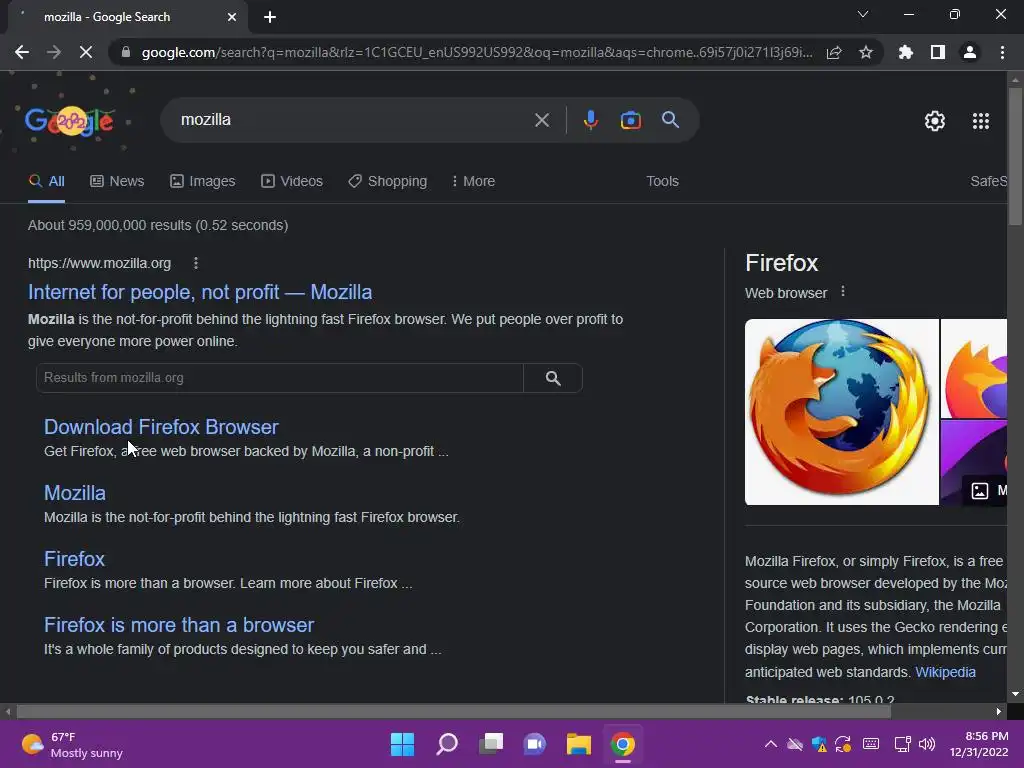The width and height of the screenshot is (1024, 768).
Task: Click Chrome icon on taskbar
Action: 623,744
